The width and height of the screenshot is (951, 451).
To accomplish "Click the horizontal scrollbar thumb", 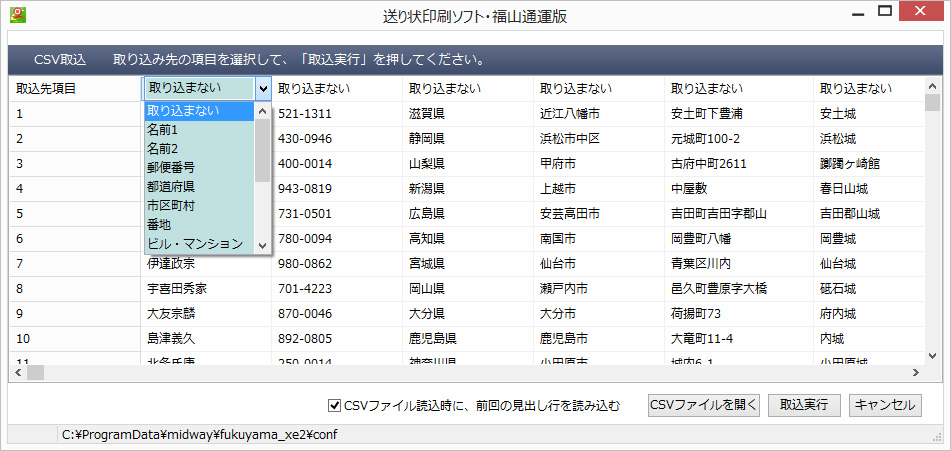I will tap(35, 372).
